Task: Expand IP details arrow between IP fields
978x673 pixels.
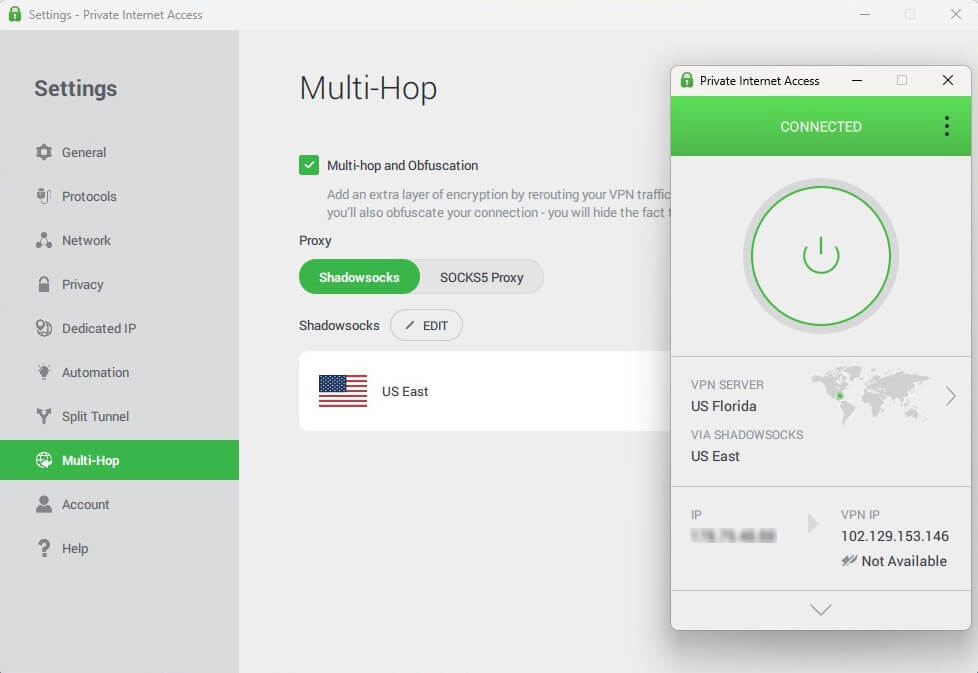Action: [x=812, y=523]
